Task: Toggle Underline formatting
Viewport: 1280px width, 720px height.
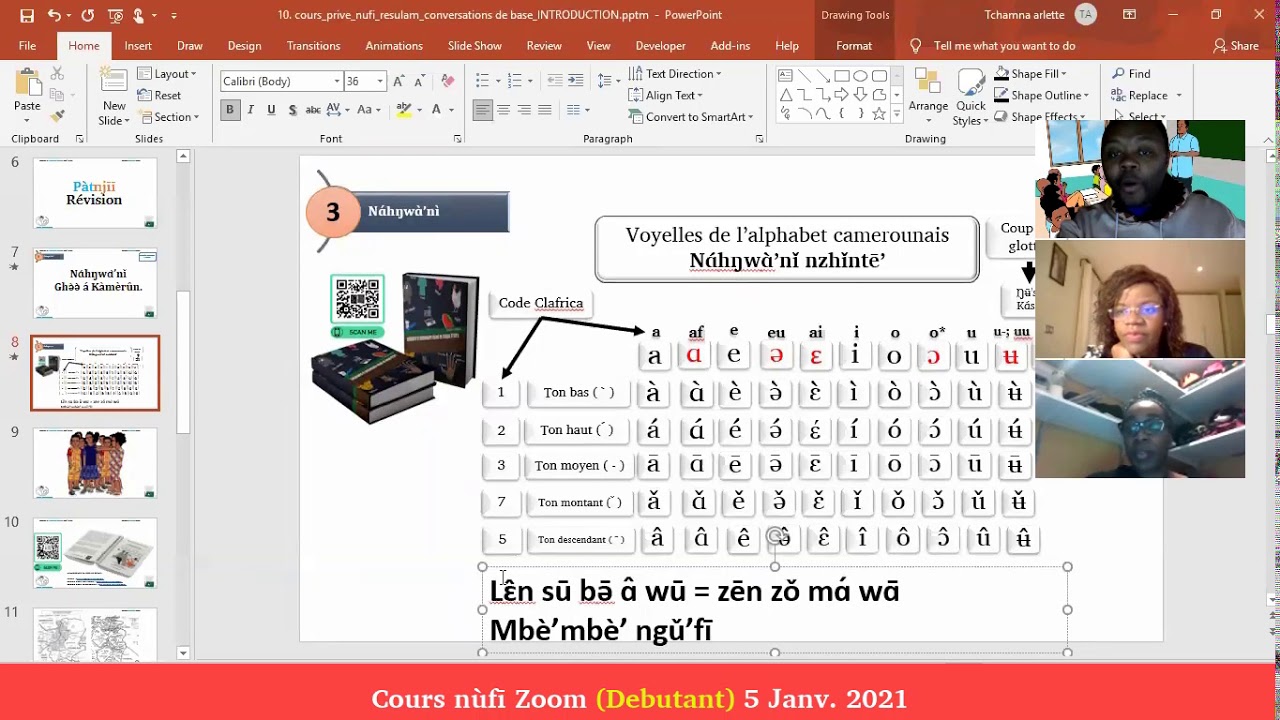Action: click(271, 110)
